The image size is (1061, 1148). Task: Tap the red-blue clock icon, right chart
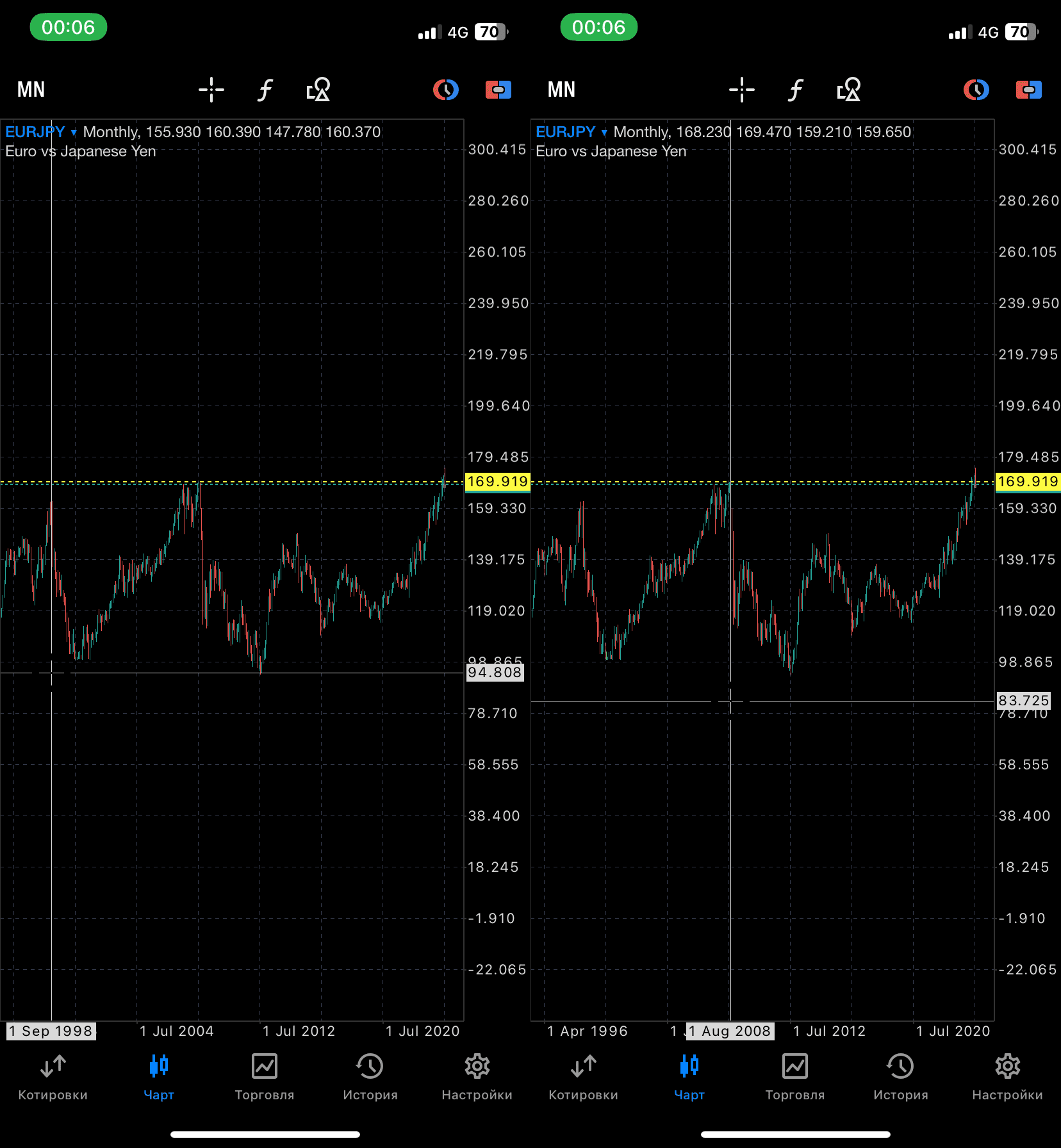[976, 90]
